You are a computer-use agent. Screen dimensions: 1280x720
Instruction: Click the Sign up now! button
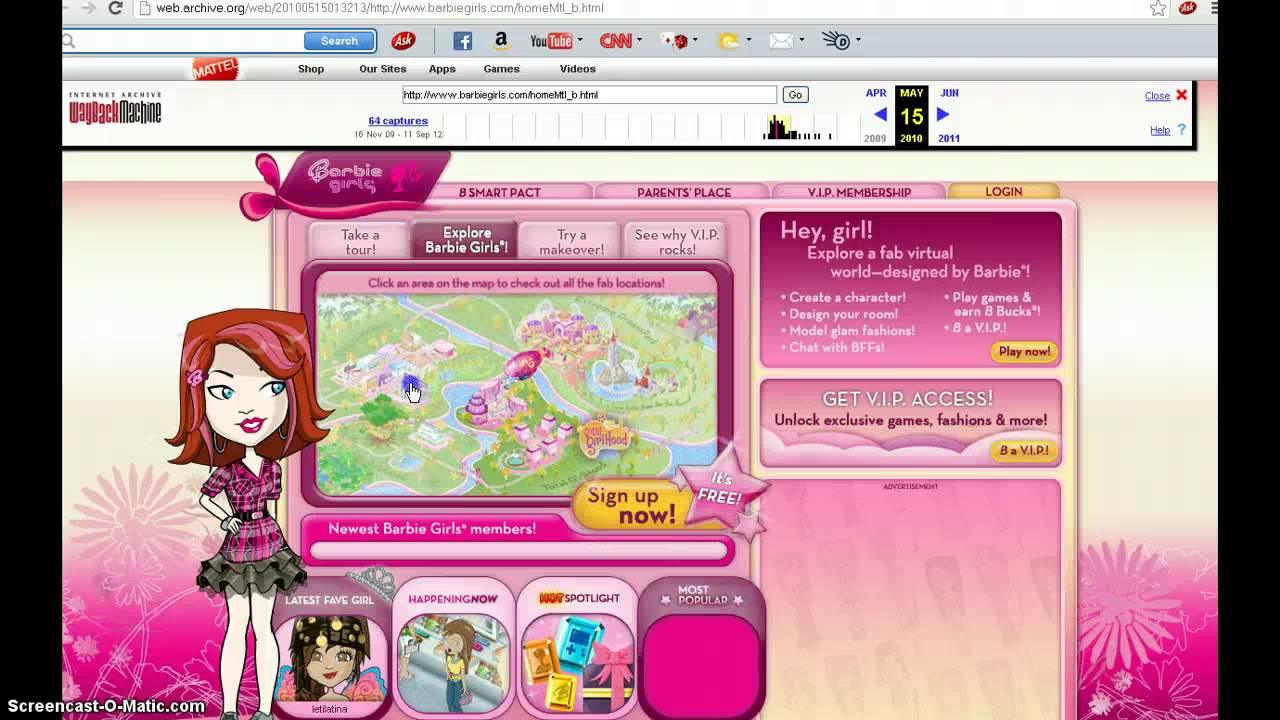631,505
